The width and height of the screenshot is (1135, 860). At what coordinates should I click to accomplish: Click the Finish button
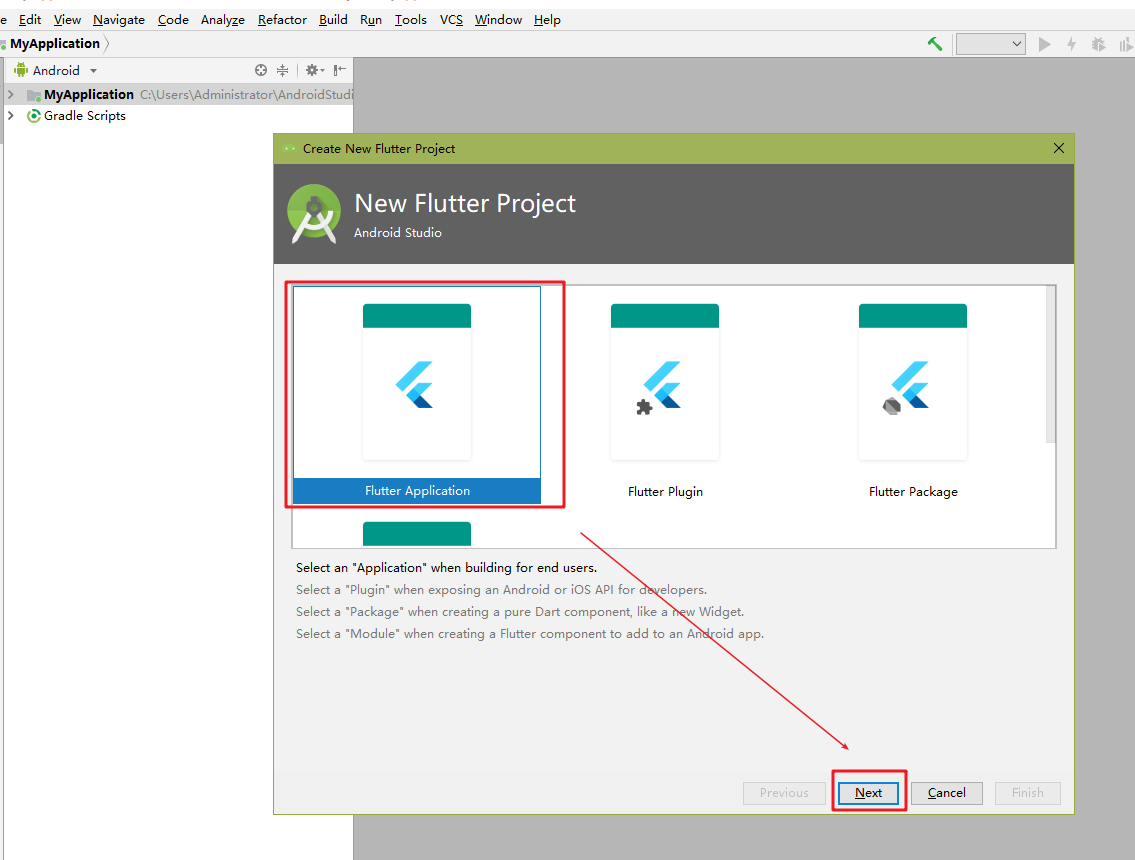click(1027, 793)
